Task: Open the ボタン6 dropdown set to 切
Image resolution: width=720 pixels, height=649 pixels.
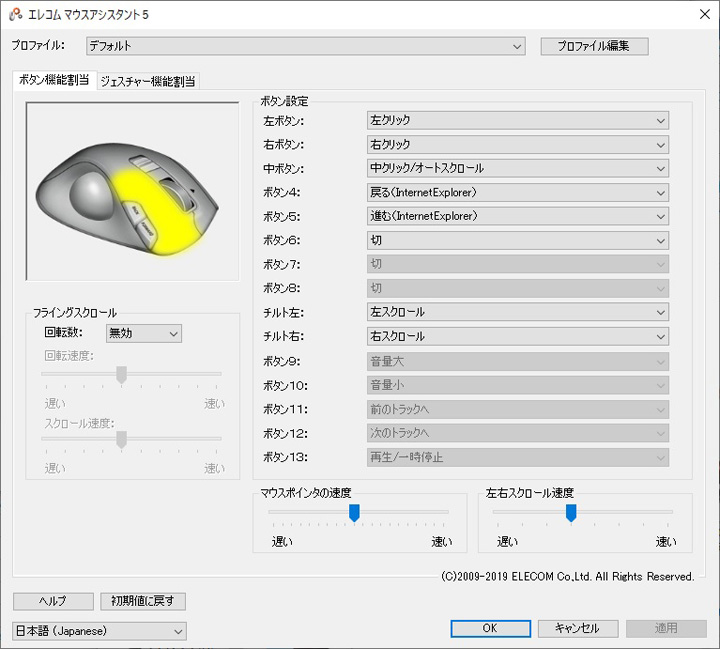Action: (517, 240)
